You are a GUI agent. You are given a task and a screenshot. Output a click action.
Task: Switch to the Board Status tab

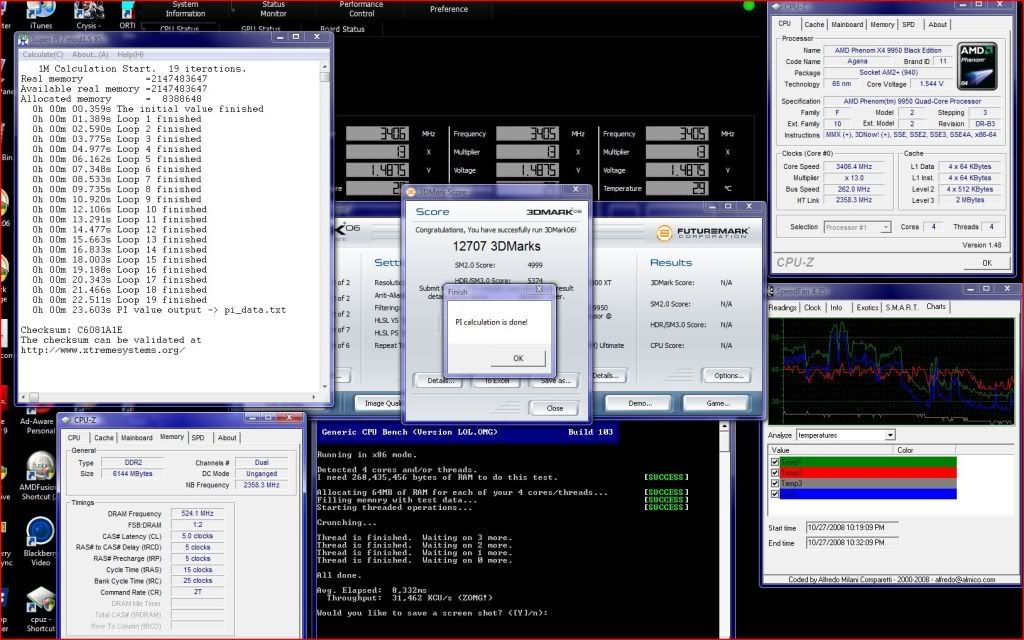coord(342,29)
